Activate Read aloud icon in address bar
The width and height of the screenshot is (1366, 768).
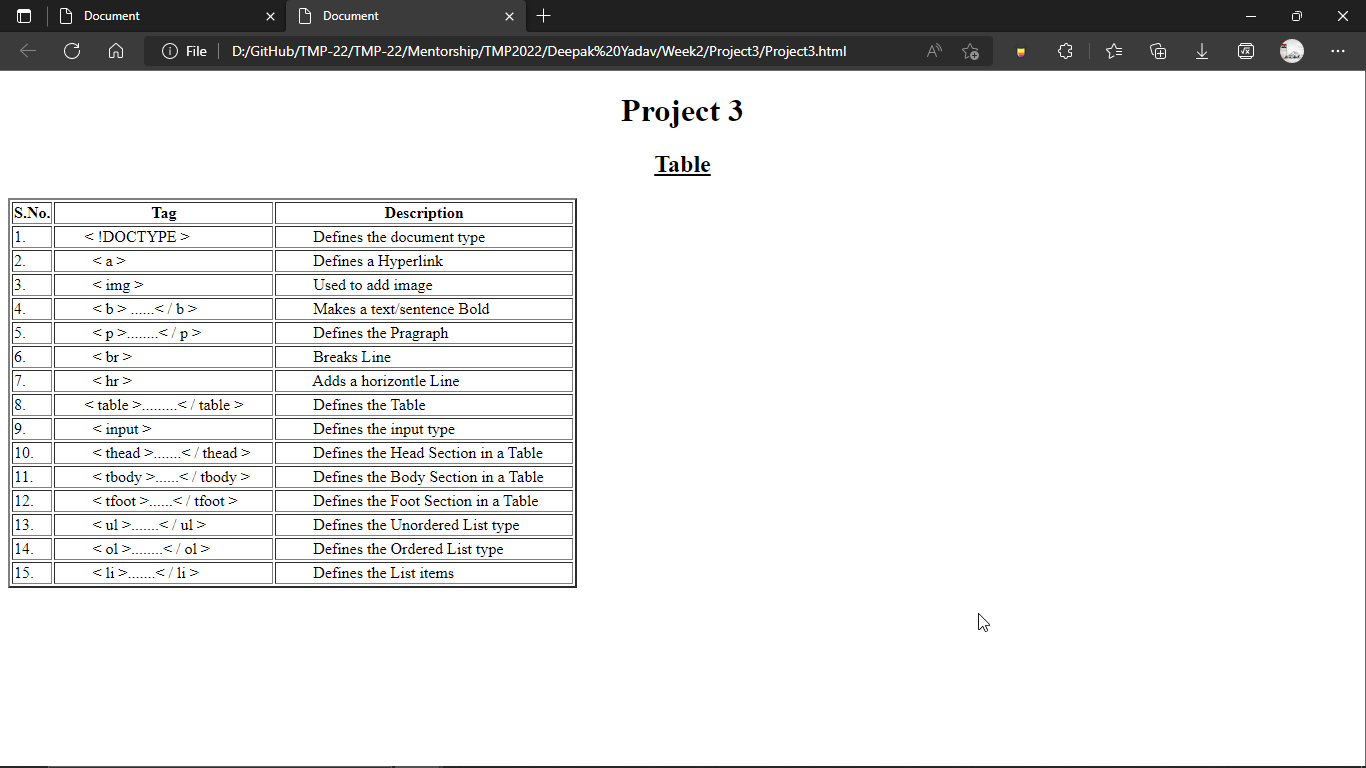(x=934, y=51)
